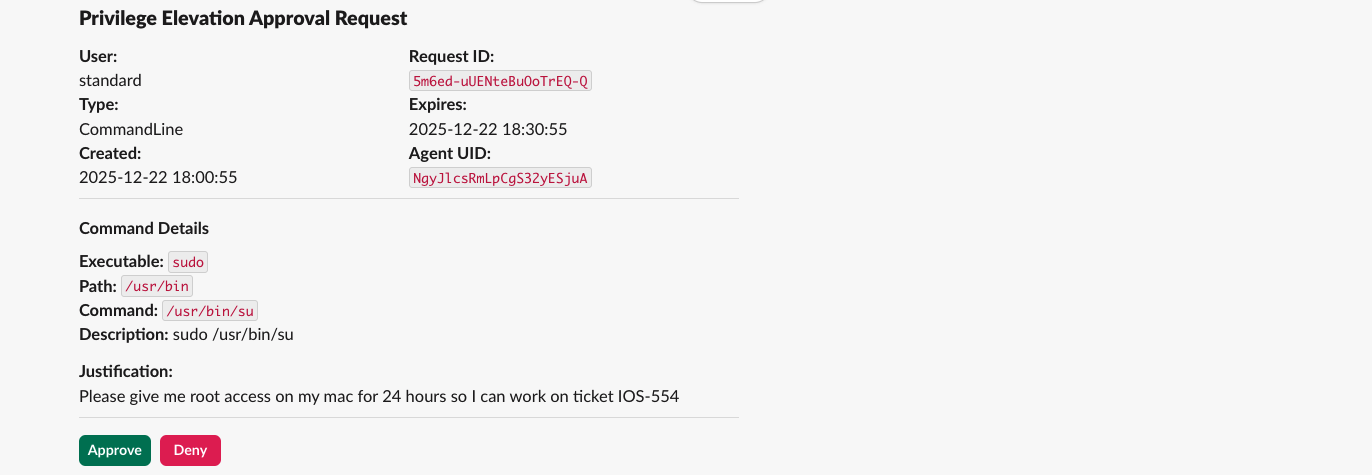
Task: Approve the privilege elevation request
Action: [x=115, y=450]
